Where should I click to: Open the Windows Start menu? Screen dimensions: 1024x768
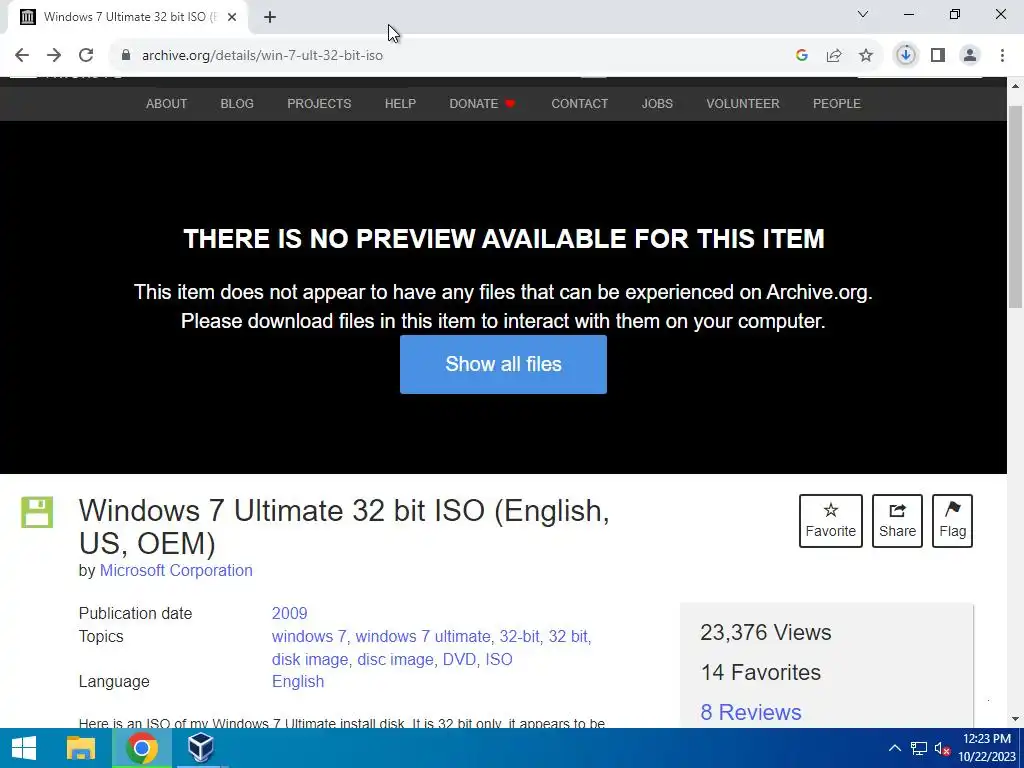click(24, 748)
